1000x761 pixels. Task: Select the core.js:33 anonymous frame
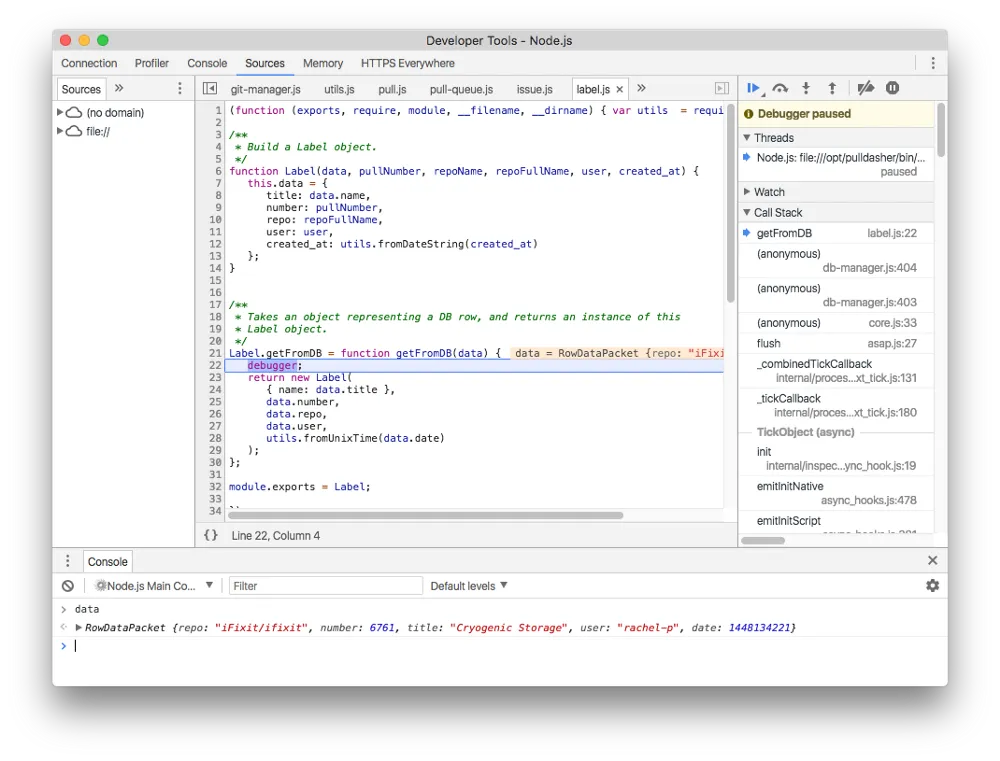click(836, 323)
